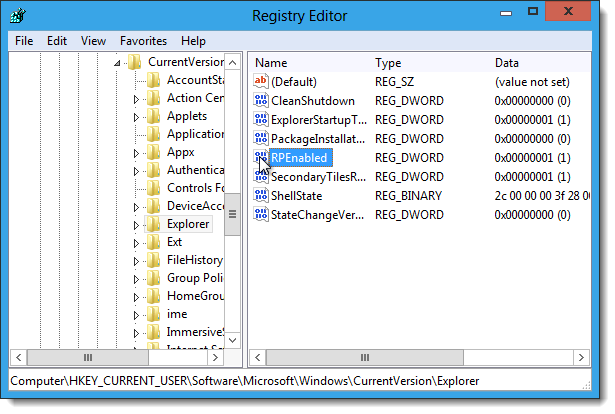Expand the ime key
615x414 pixels.
pos(136,316)
